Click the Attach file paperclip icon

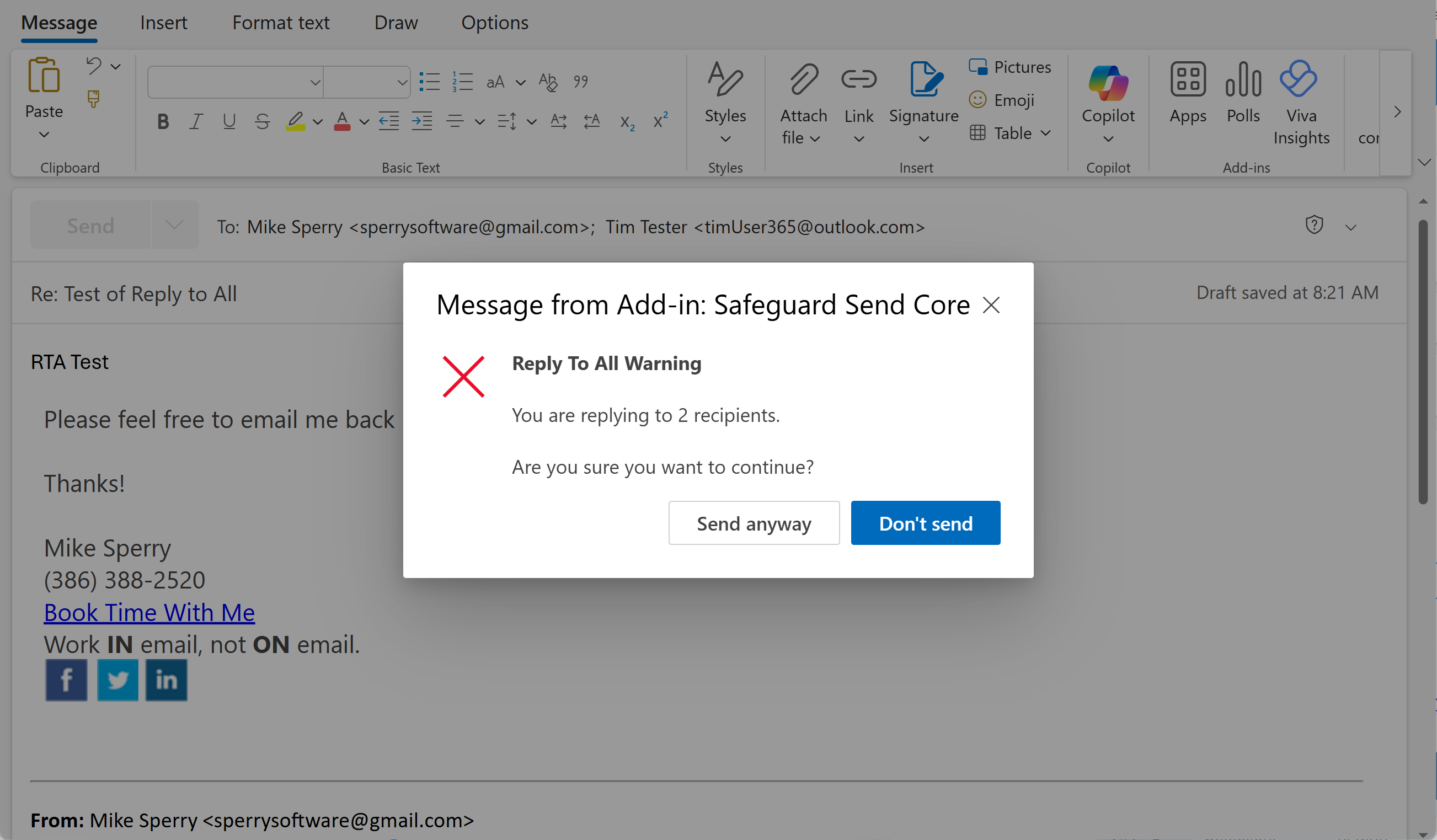tap(804, 79)
